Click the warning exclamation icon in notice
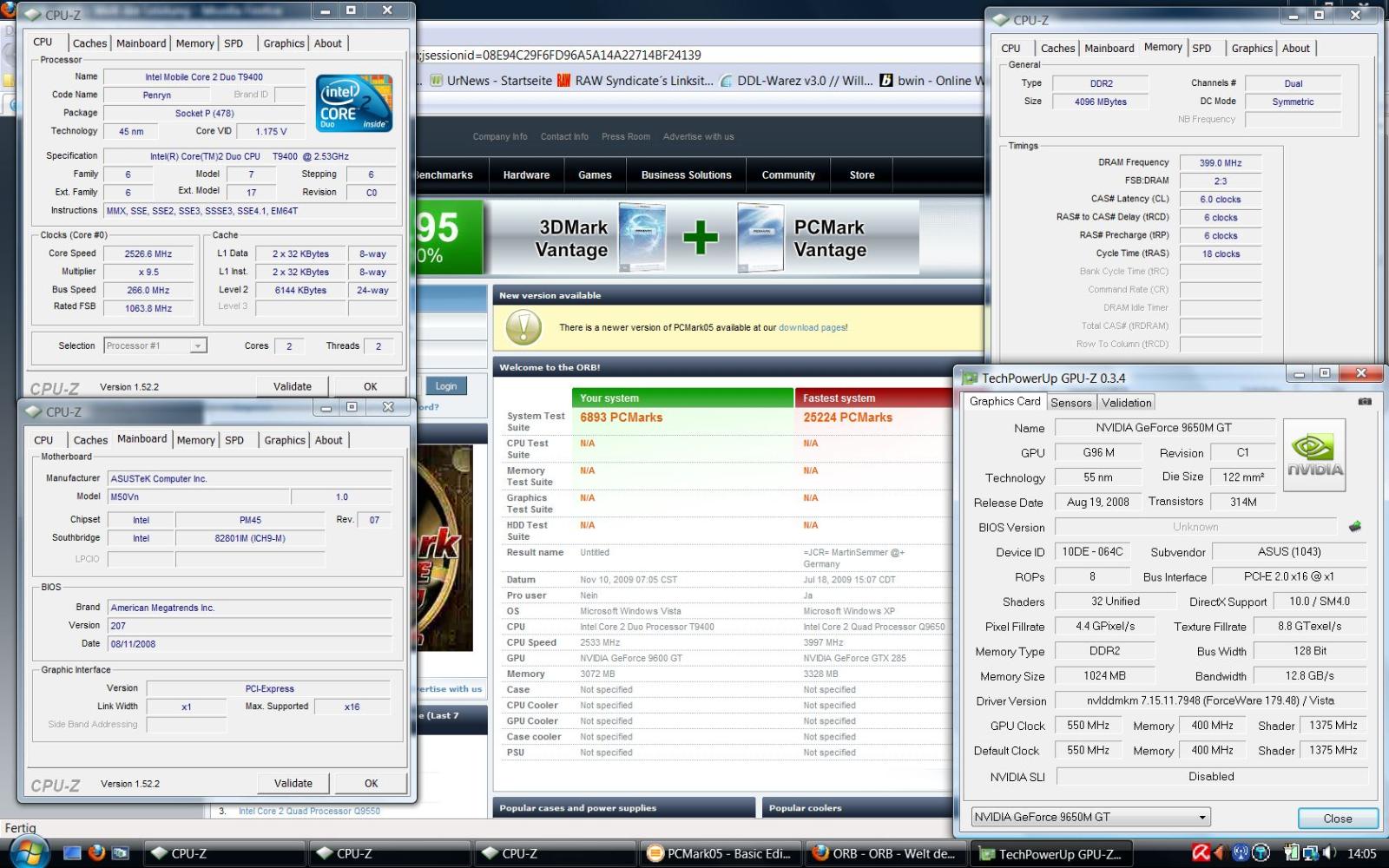This screenshot has height=868, width=1389. click(523, 327)
